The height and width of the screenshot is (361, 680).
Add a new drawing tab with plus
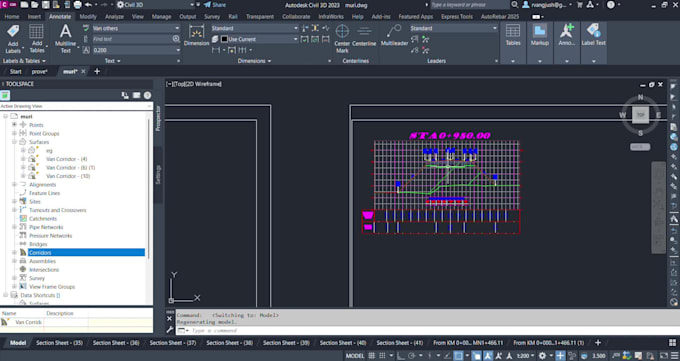point(97,72)
